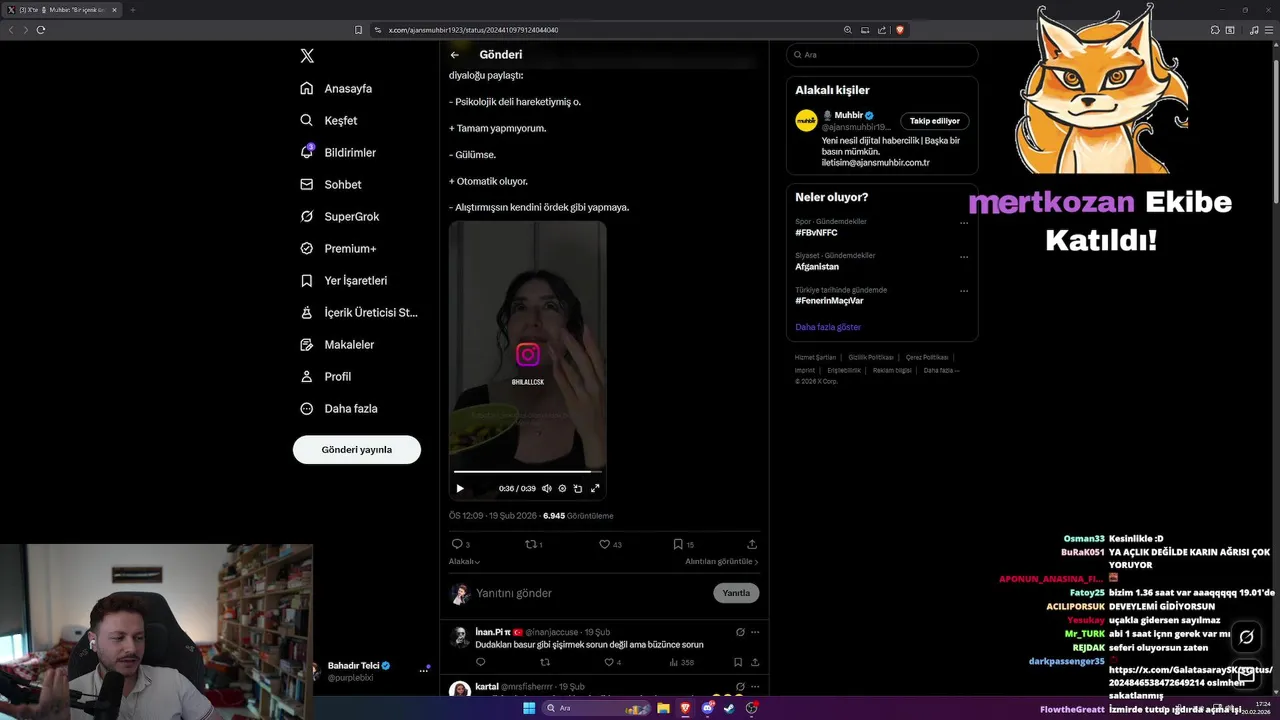The width and height of the screenshot is (1280, 720).
Task: Open the Windows Start menu
Action: tap(529, 708)
